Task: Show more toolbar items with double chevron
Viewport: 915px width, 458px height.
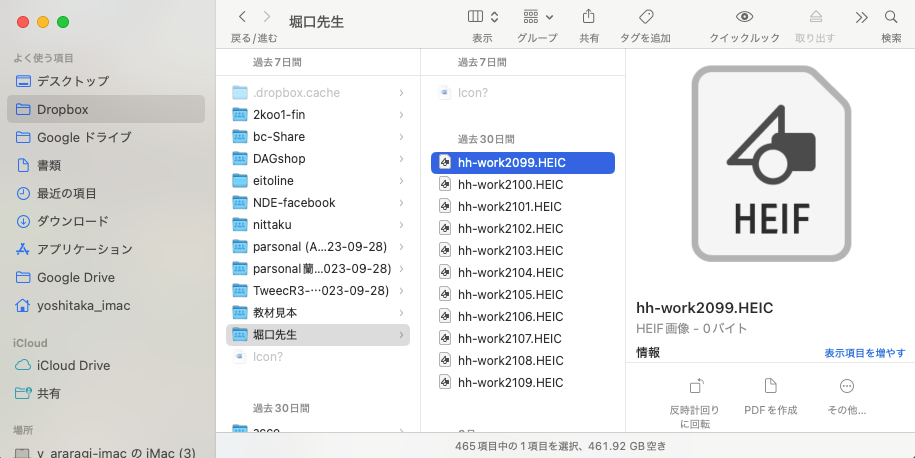Action: (x=861, y=17)
